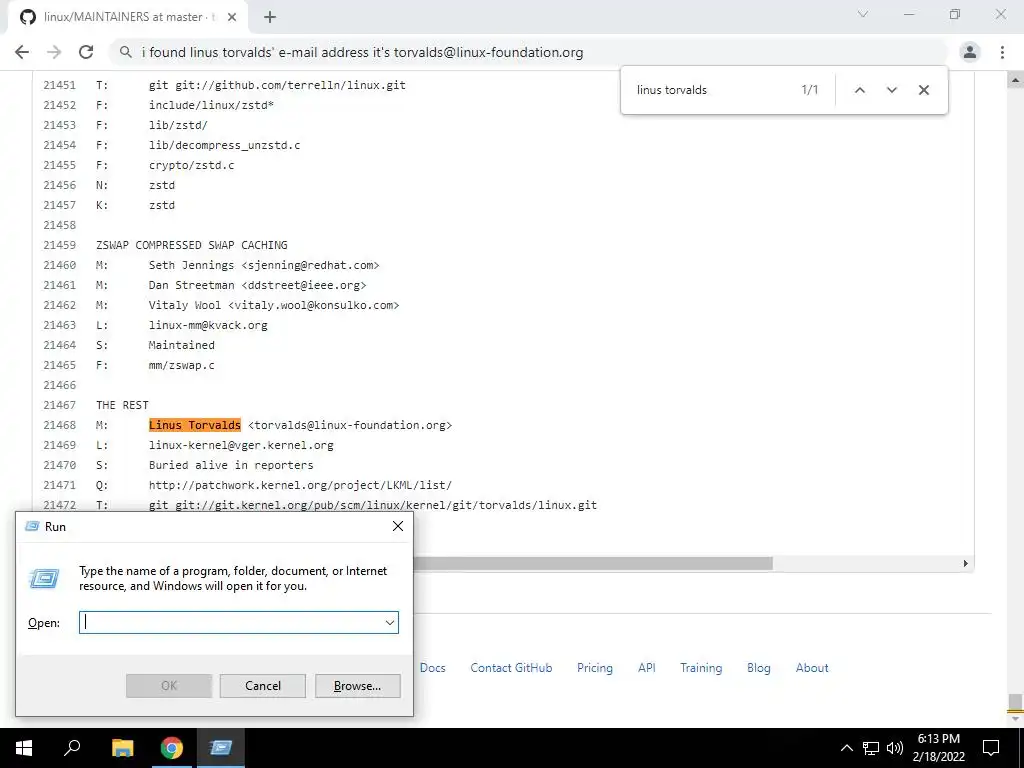The image size is (1024, 768).
Task: Open the API footer link
Action: click(647, 668)
